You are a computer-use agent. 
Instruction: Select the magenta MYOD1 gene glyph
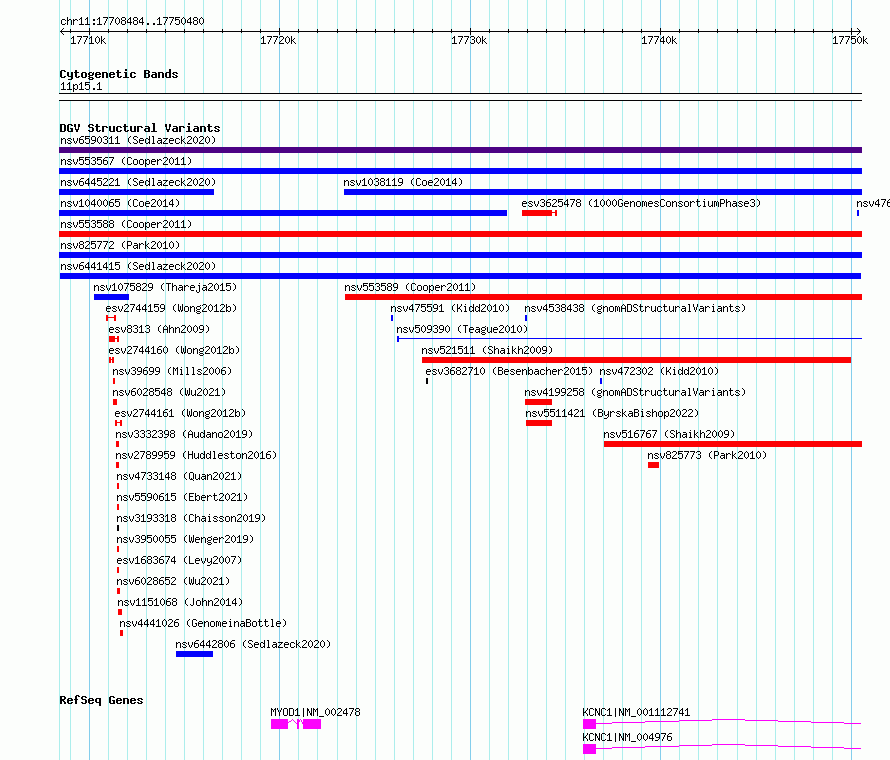[x=296, y=724]
